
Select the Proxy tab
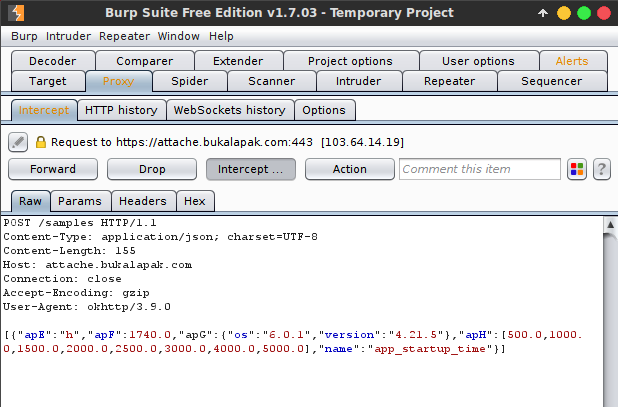pos(118,81)
